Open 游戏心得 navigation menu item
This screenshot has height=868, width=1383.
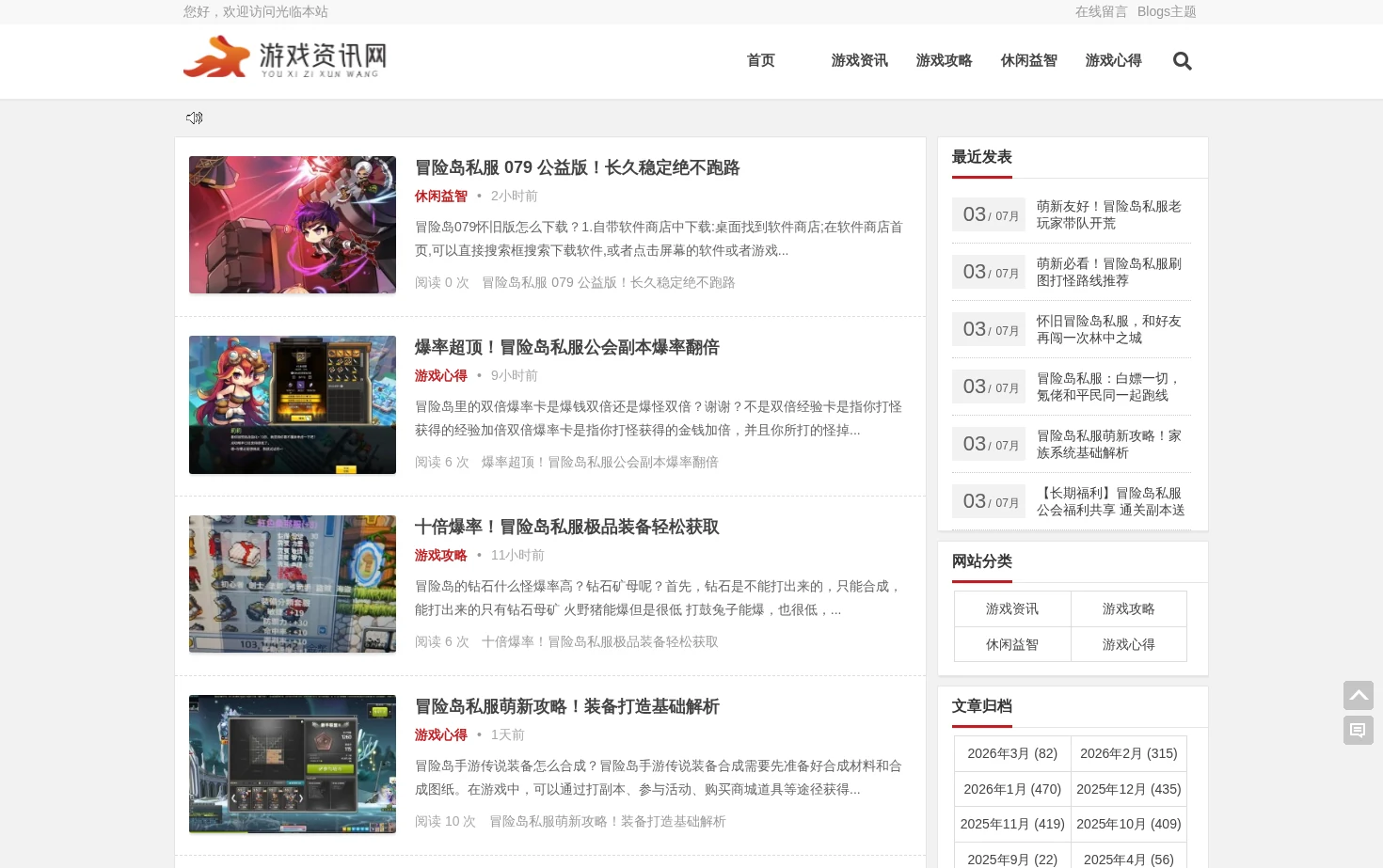pyautogui.click(x=1114, y=60)
